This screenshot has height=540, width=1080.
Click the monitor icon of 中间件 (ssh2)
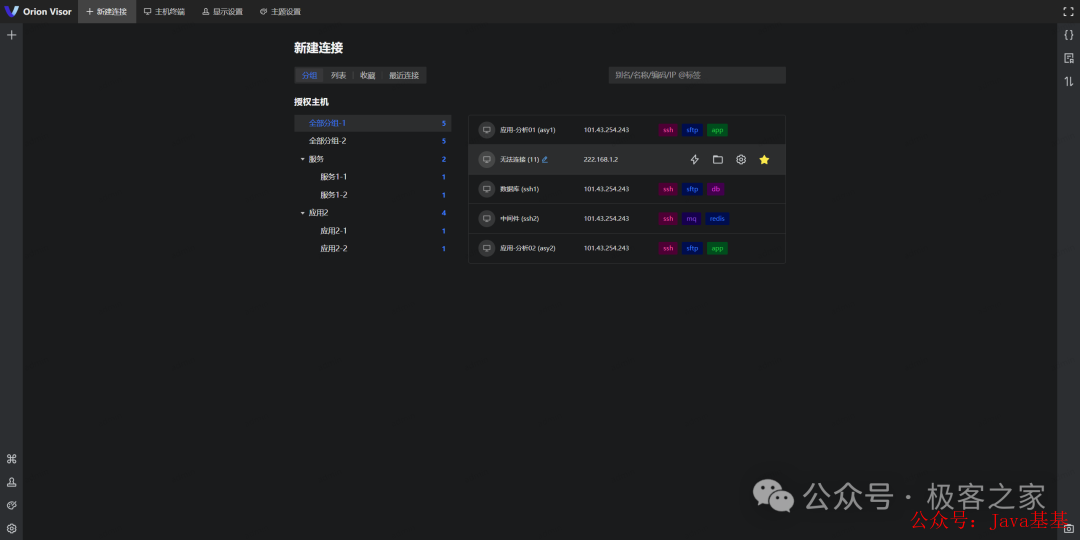[487, 218]
